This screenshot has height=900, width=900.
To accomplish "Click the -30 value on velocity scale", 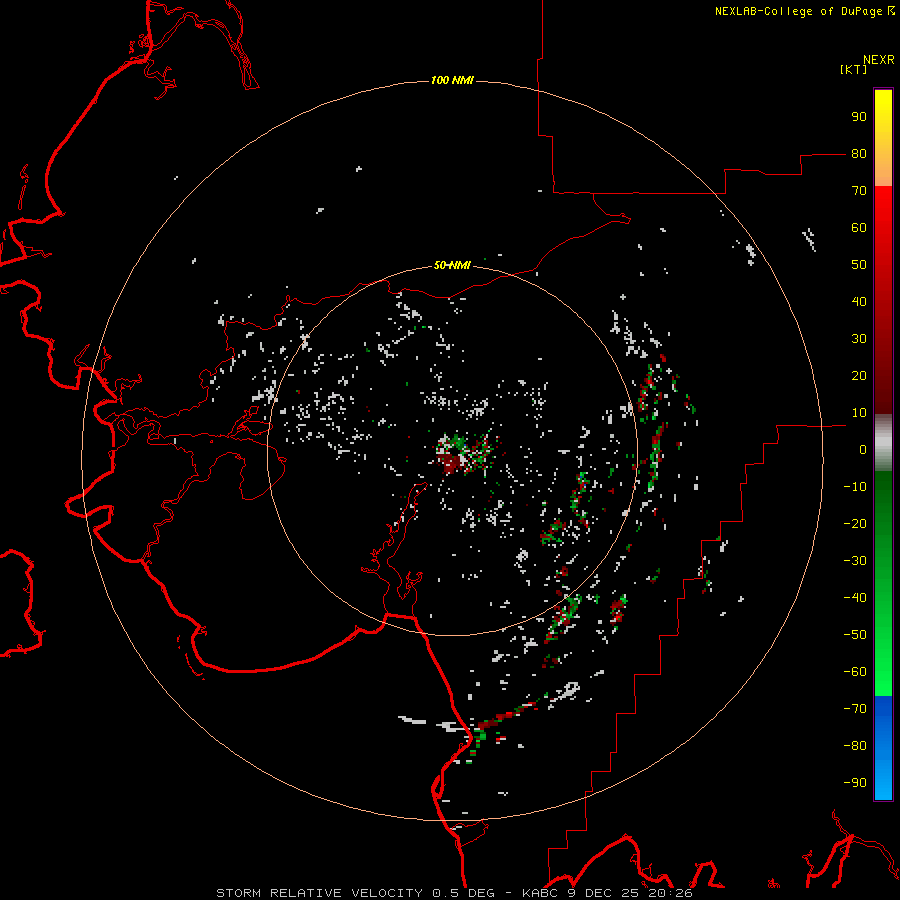I will pyautogui.click(x=855, y=561).
